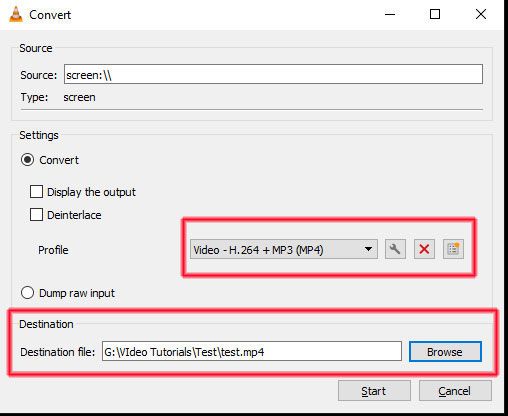This screenshot has height=416, width=508.
Task: Cancel the Convert dialog
Action: (455, 391)
